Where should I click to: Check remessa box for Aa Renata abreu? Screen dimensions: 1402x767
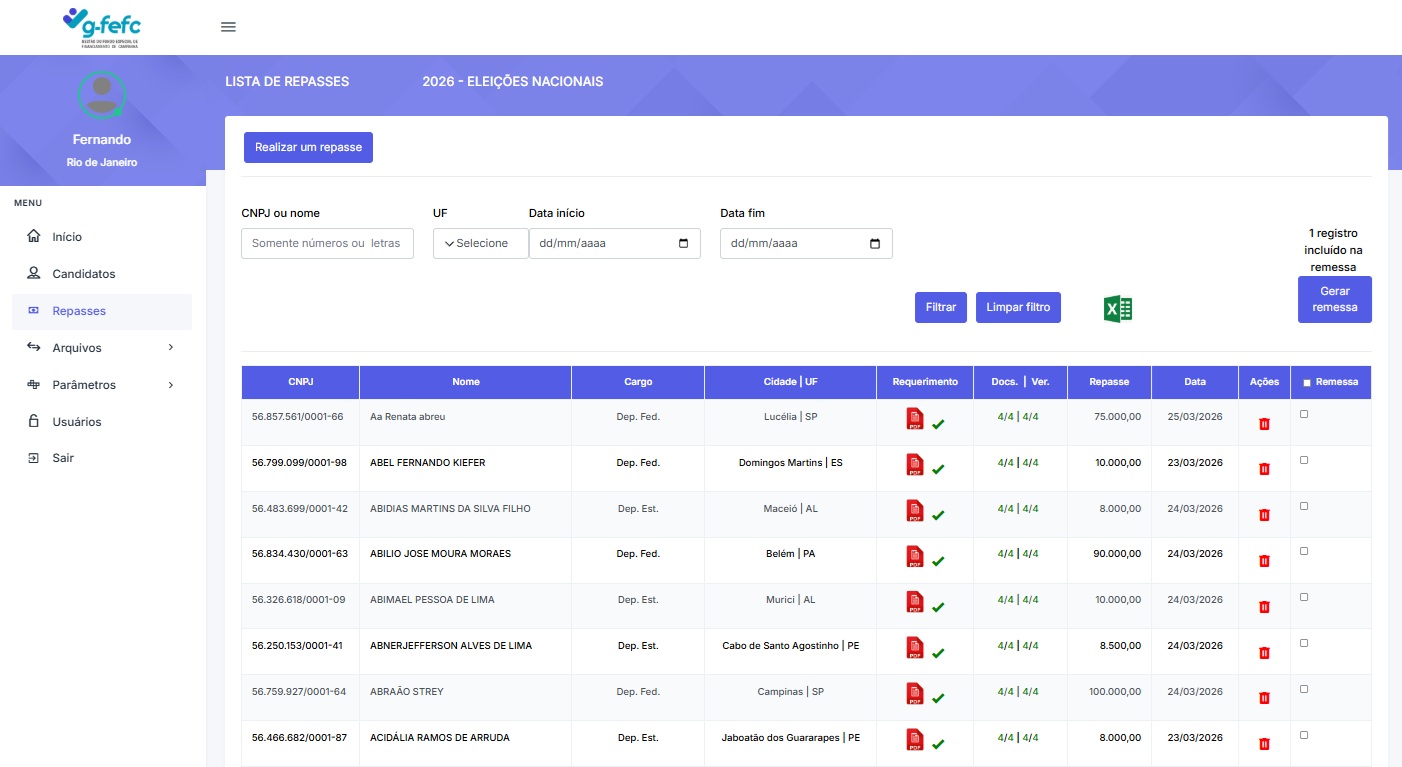1303,414
